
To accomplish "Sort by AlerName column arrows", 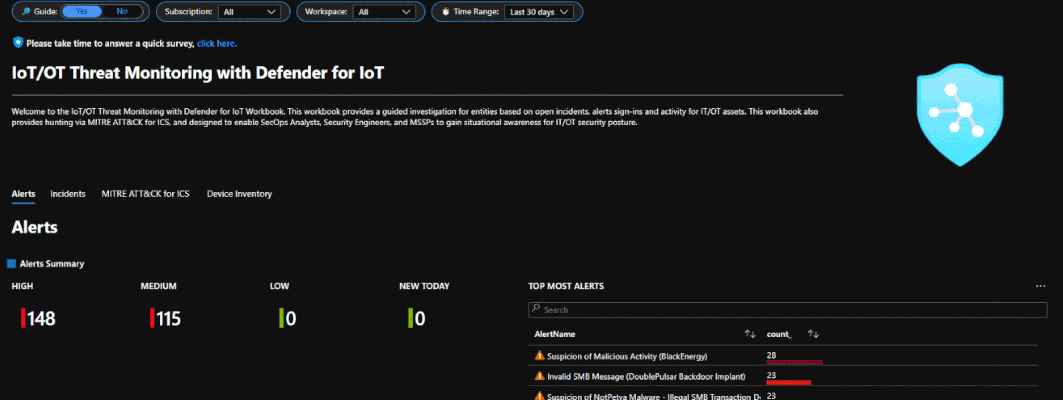I will coord(750,334).
